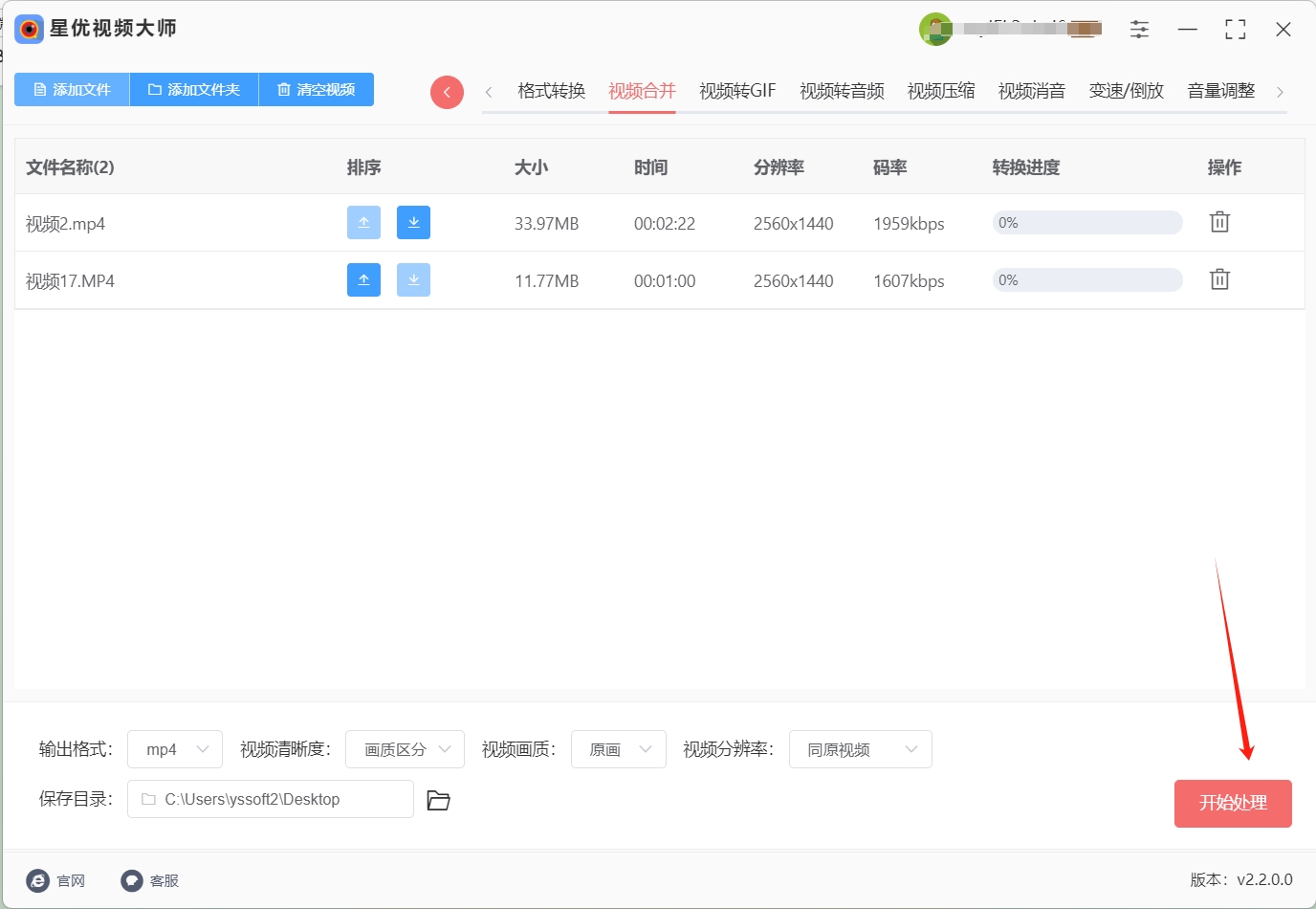Click 分辨率 column header
This screenshot has width=1316, height=909.
(x=779, y=167)
